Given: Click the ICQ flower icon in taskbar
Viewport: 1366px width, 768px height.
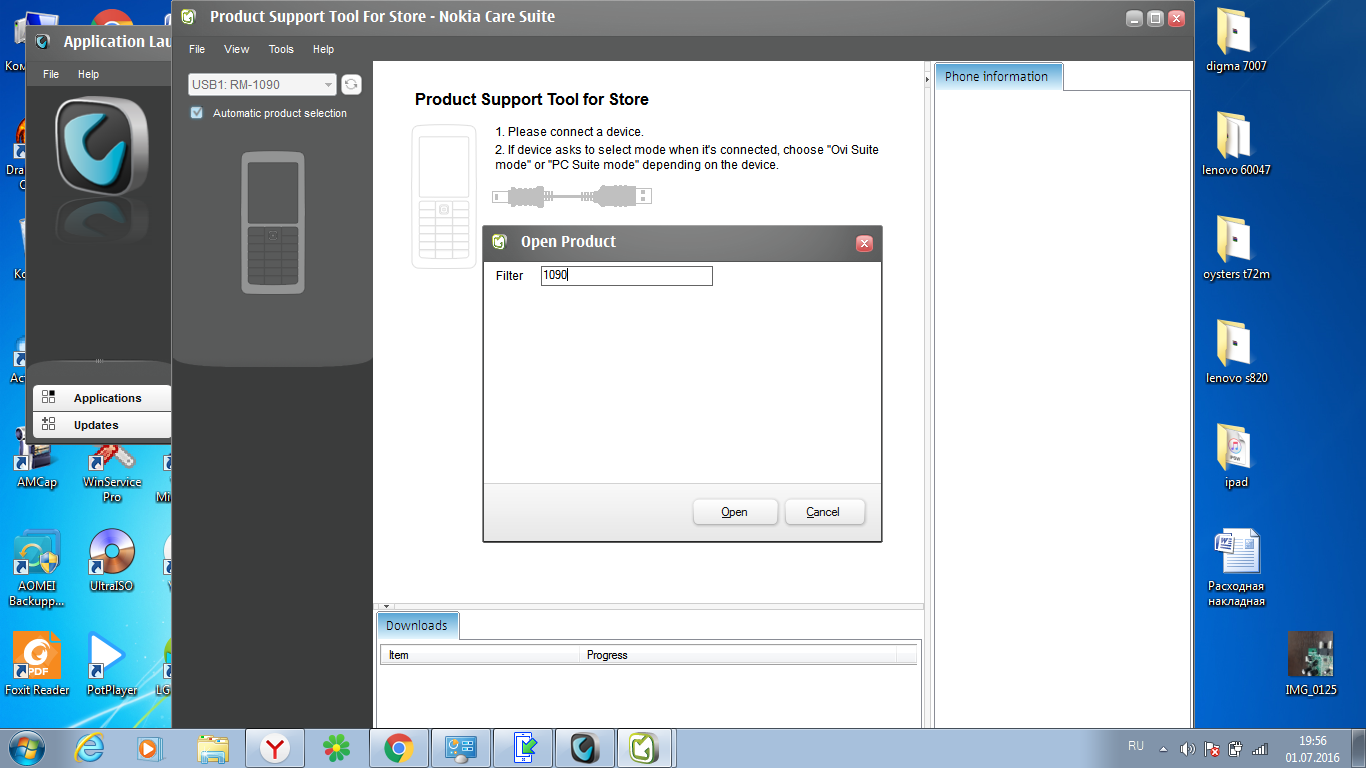Looking at the screenshot, I should coord(336,747).
